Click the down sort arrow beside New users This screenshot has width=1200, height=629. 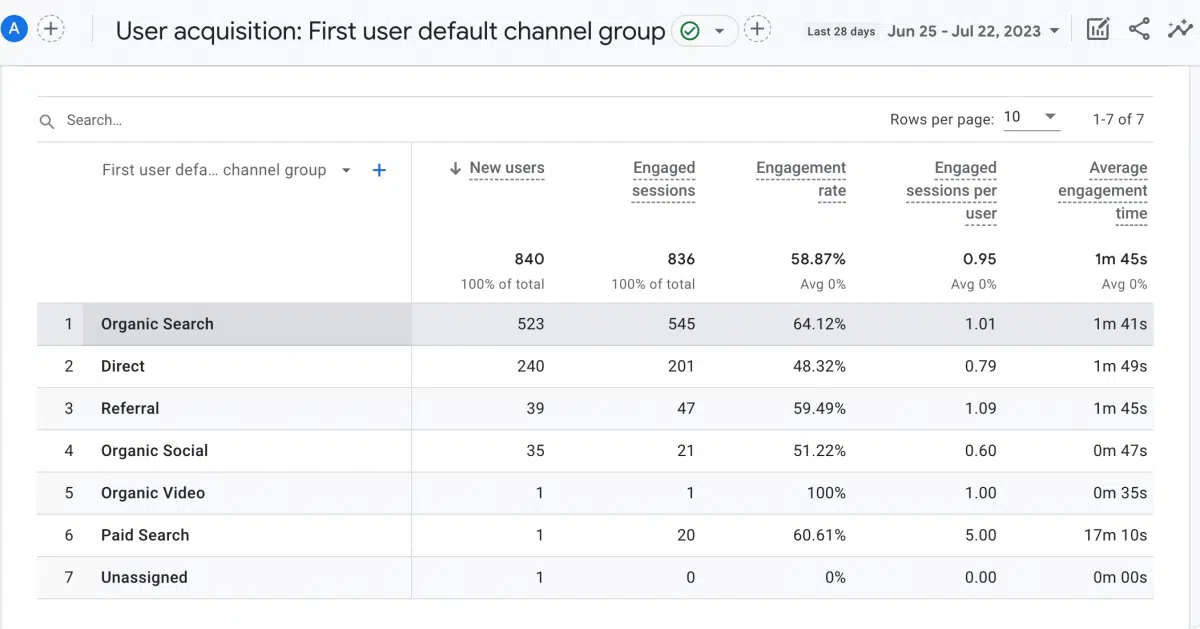pyautogui.click(x=456, y=168)
